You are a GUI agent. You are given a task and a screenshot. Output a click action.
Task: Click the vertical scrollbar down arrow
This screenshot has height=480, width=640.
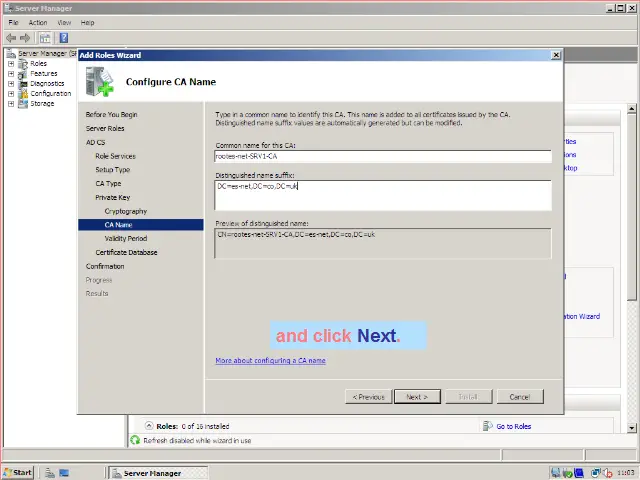[632, 428]
